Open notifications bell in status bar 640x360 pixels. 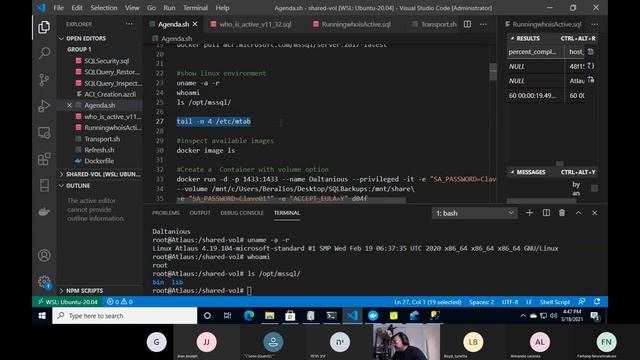point(597,302)
